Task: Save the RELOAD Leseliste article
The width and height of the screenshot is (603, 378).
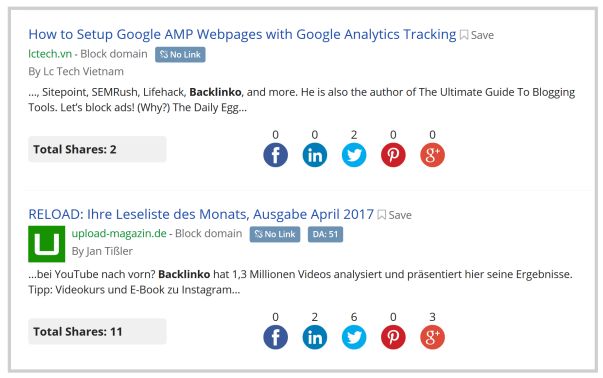Action: (395, 215)
